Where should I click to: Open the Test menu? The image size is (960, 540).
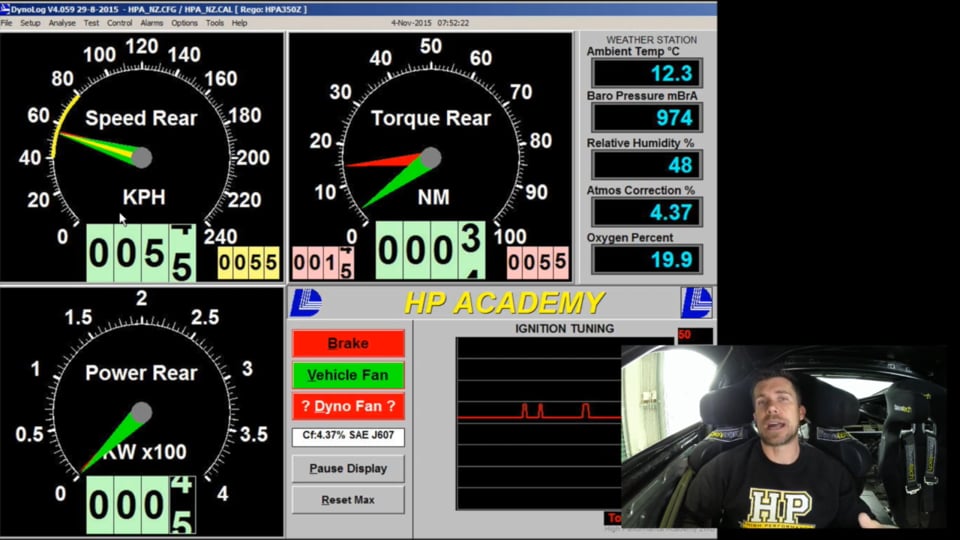[91, 23]
